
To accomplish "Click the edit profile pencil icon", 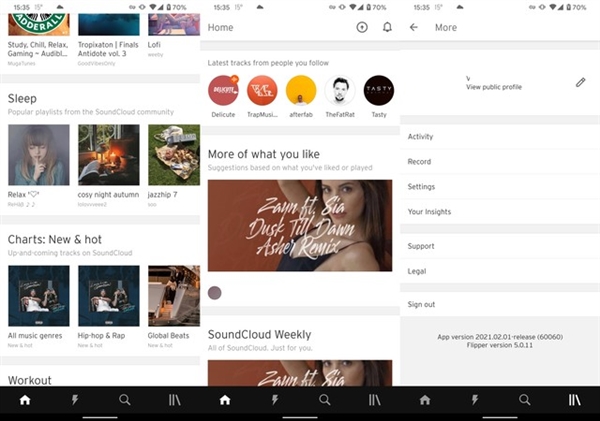I will point(580,82).
